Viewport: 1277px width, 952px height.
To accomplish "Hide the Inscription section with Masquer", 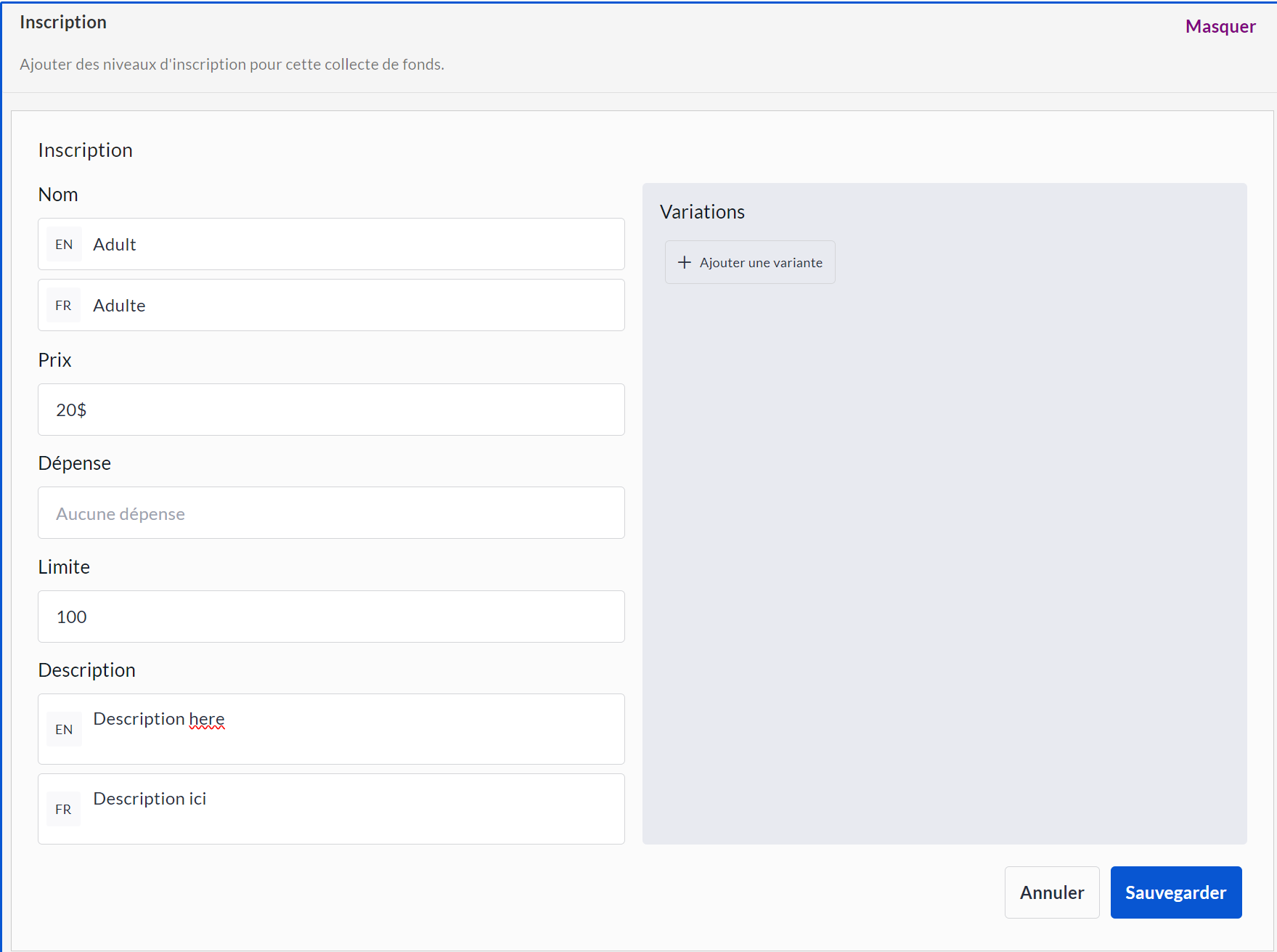I will pos(1220,27).
